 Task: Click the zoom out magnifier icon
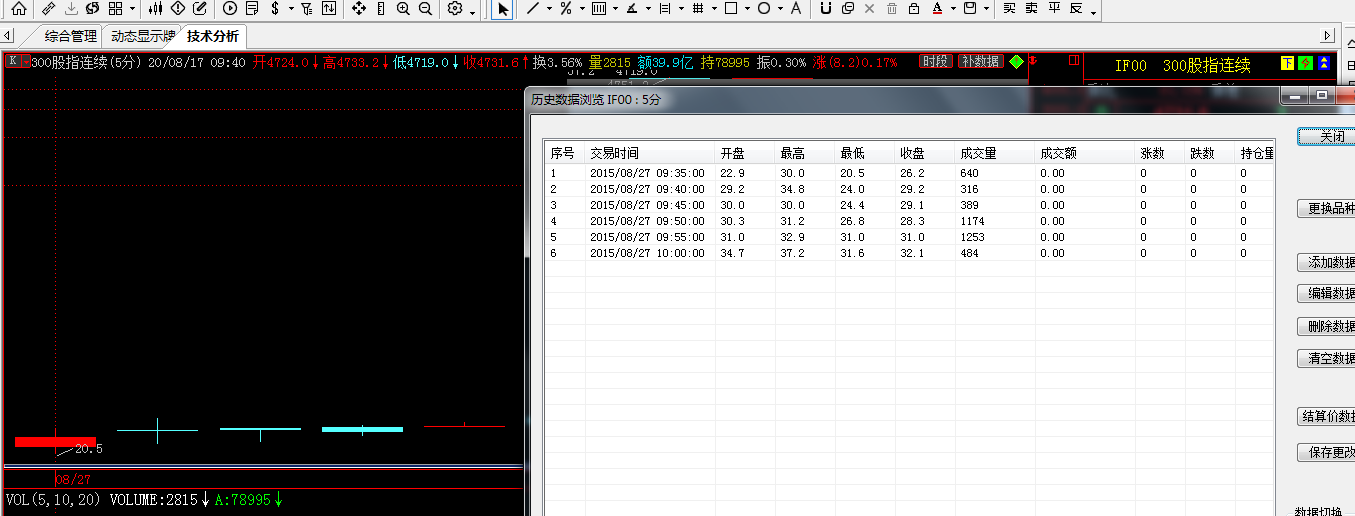425,9
